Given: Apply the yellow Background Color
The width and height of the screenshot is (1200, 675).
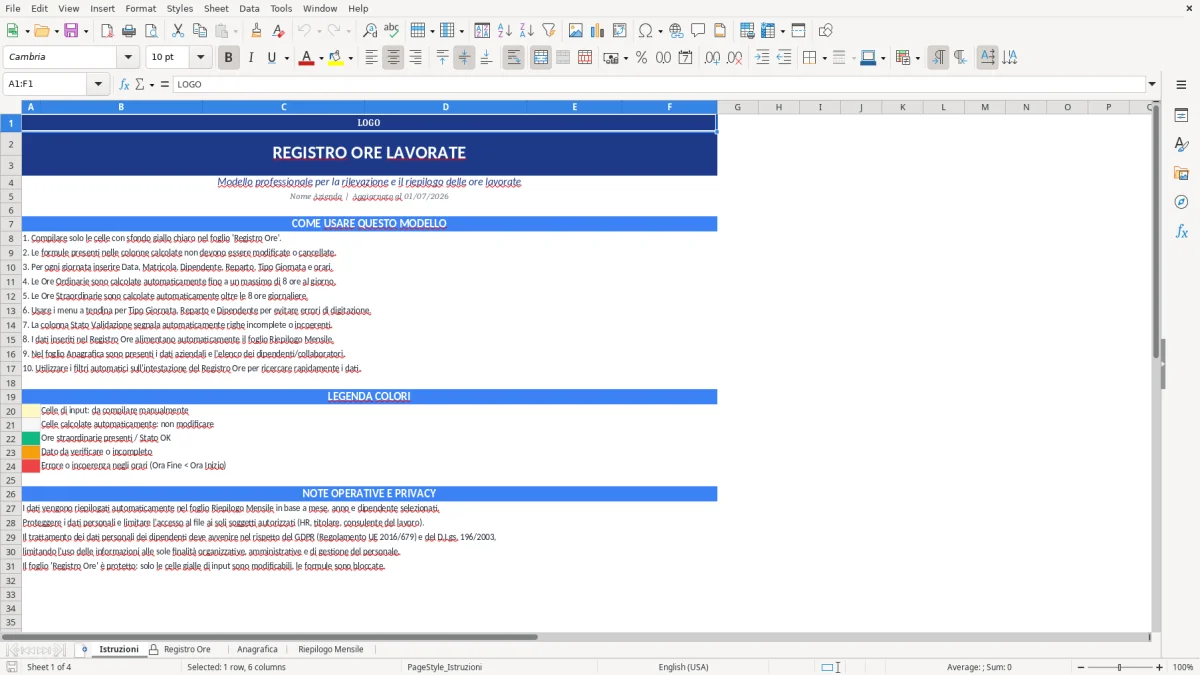Looking at the screenshot, I should (336, 58).
